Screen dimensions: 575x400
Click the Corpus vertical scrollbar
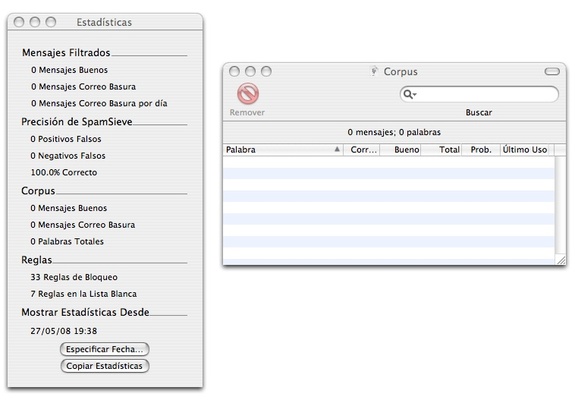(x=560, y=205)
